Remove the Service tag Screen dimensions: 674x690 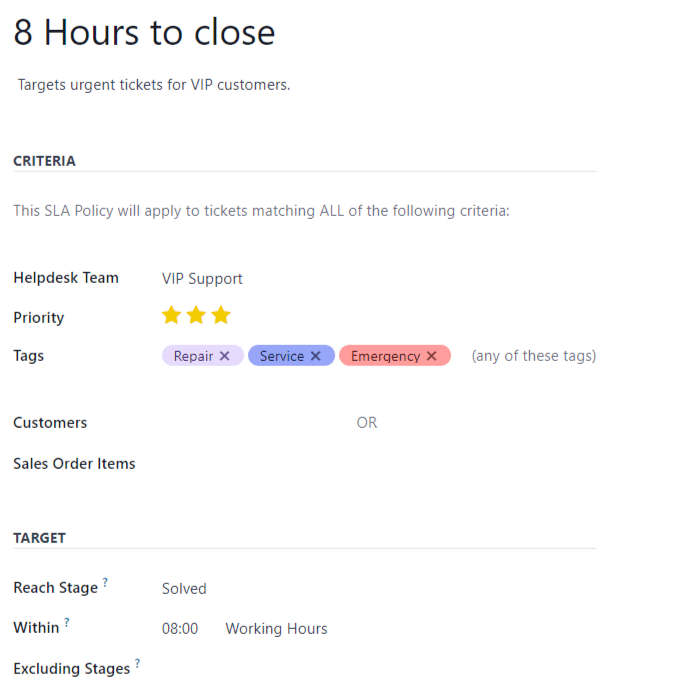tap(316, 356)
